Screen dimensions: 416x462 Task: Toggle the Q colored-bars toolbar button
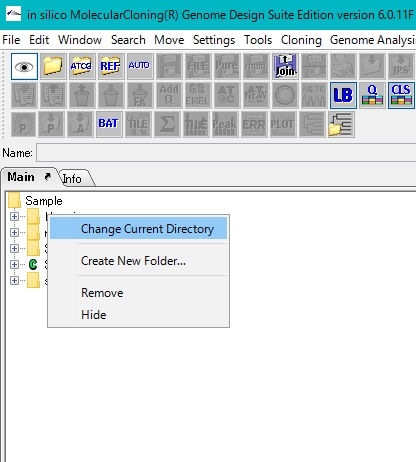pyautogui.click(x=372, y=95)
